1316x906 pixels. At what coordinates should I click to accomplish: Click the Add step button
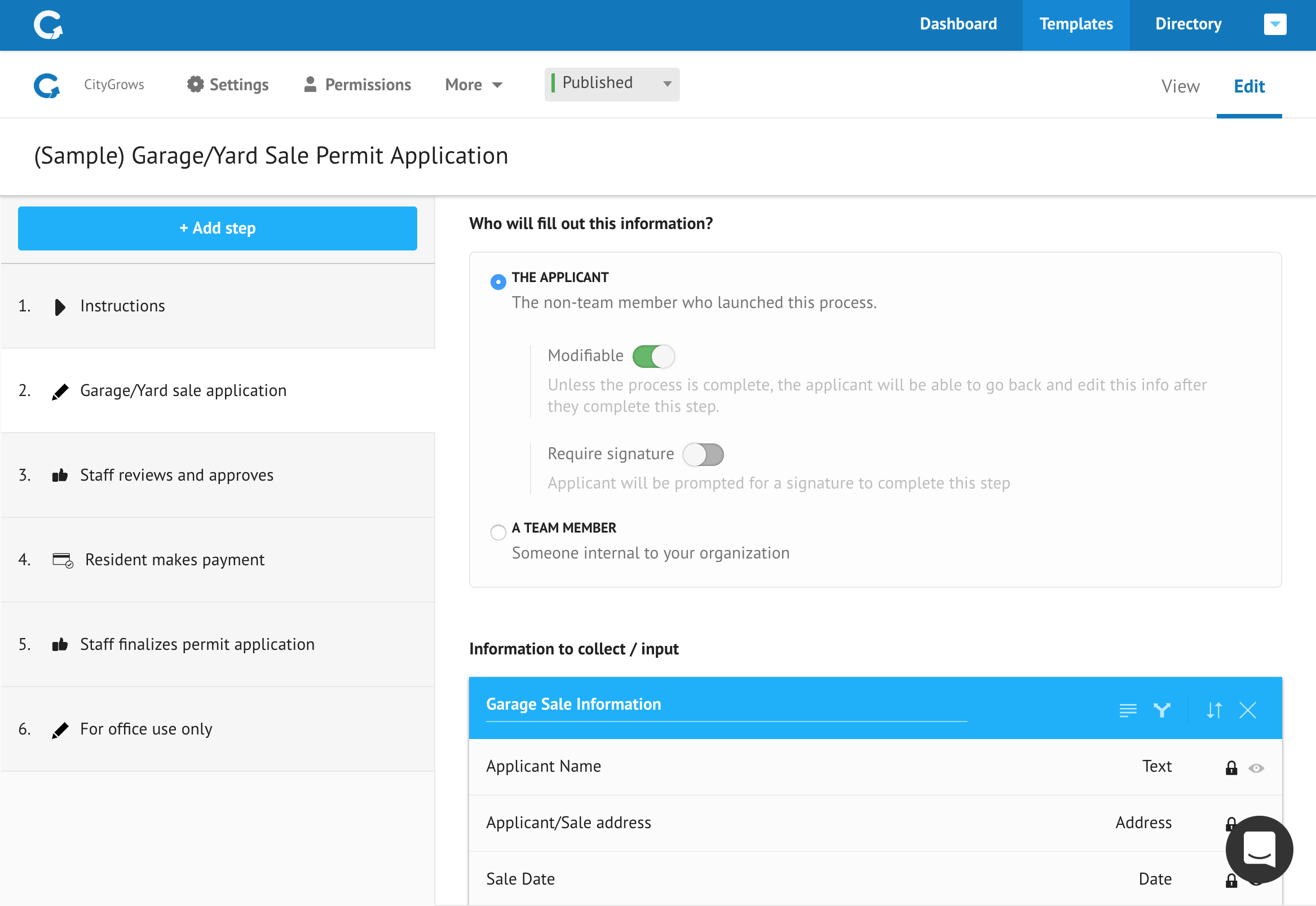click(217, 228)
